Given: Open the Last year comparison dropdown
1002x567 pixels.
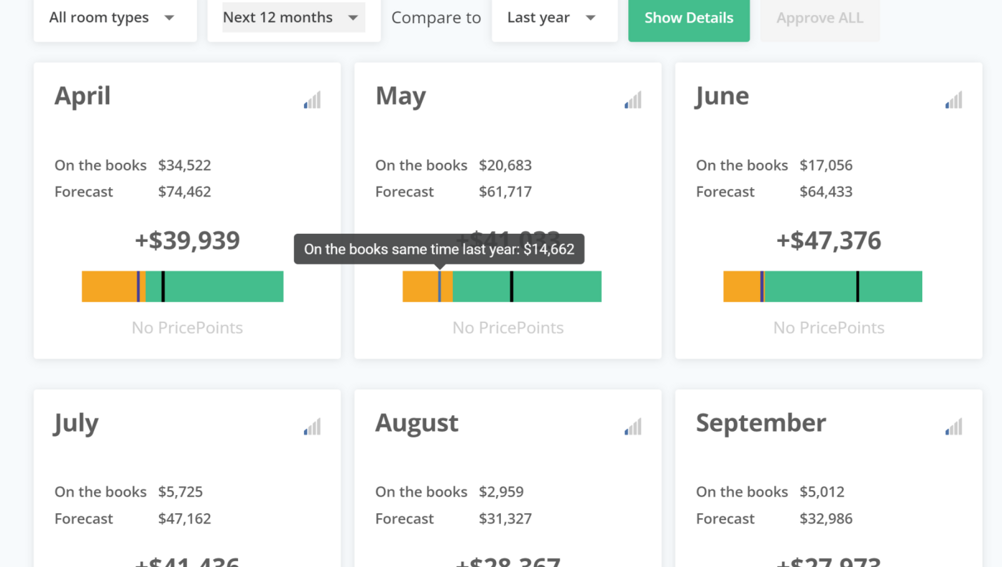Looking at the screenshot, I should 553,18.
